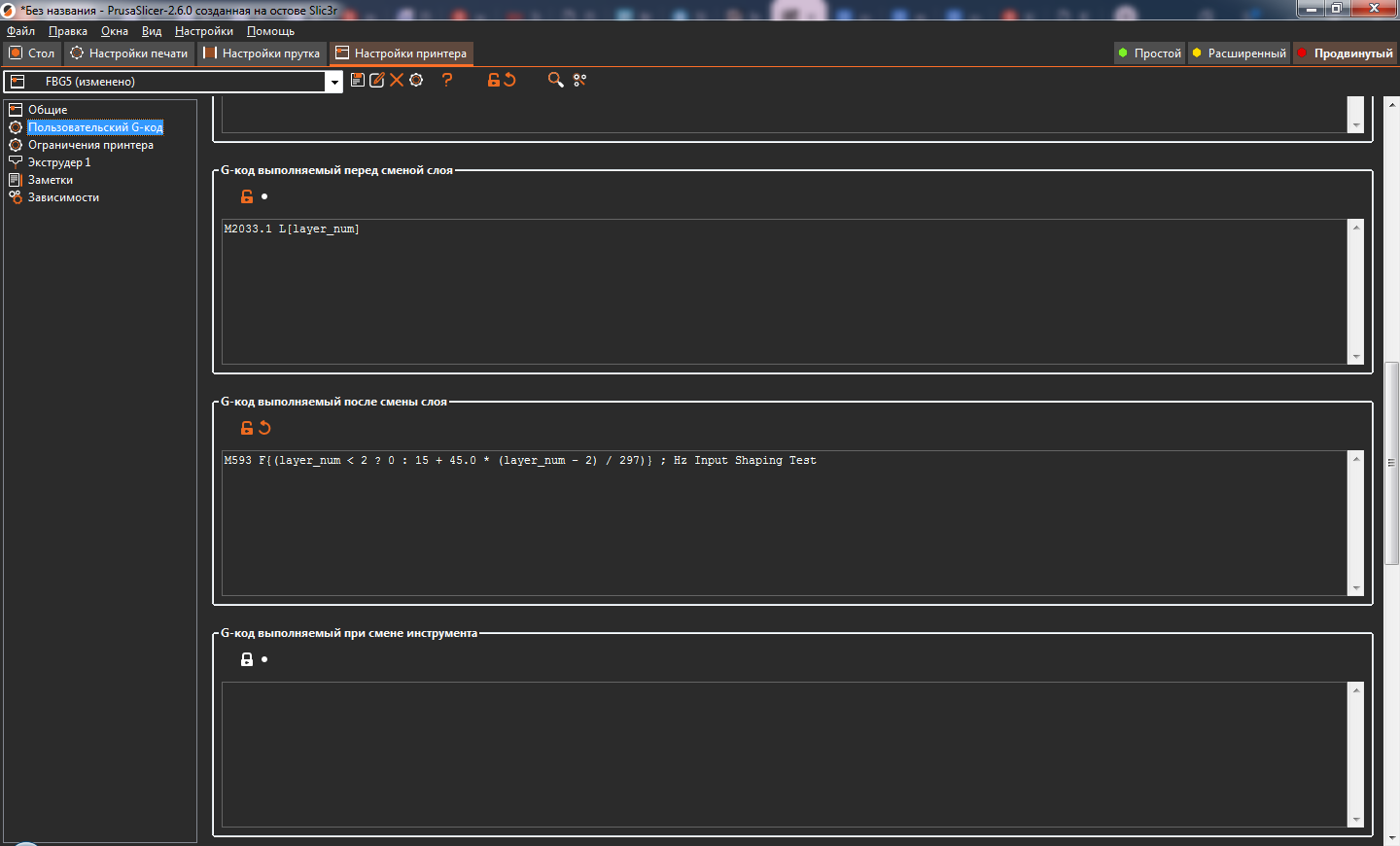Click up arrow of before-layer-change field scrollbar

point(1356,228)
